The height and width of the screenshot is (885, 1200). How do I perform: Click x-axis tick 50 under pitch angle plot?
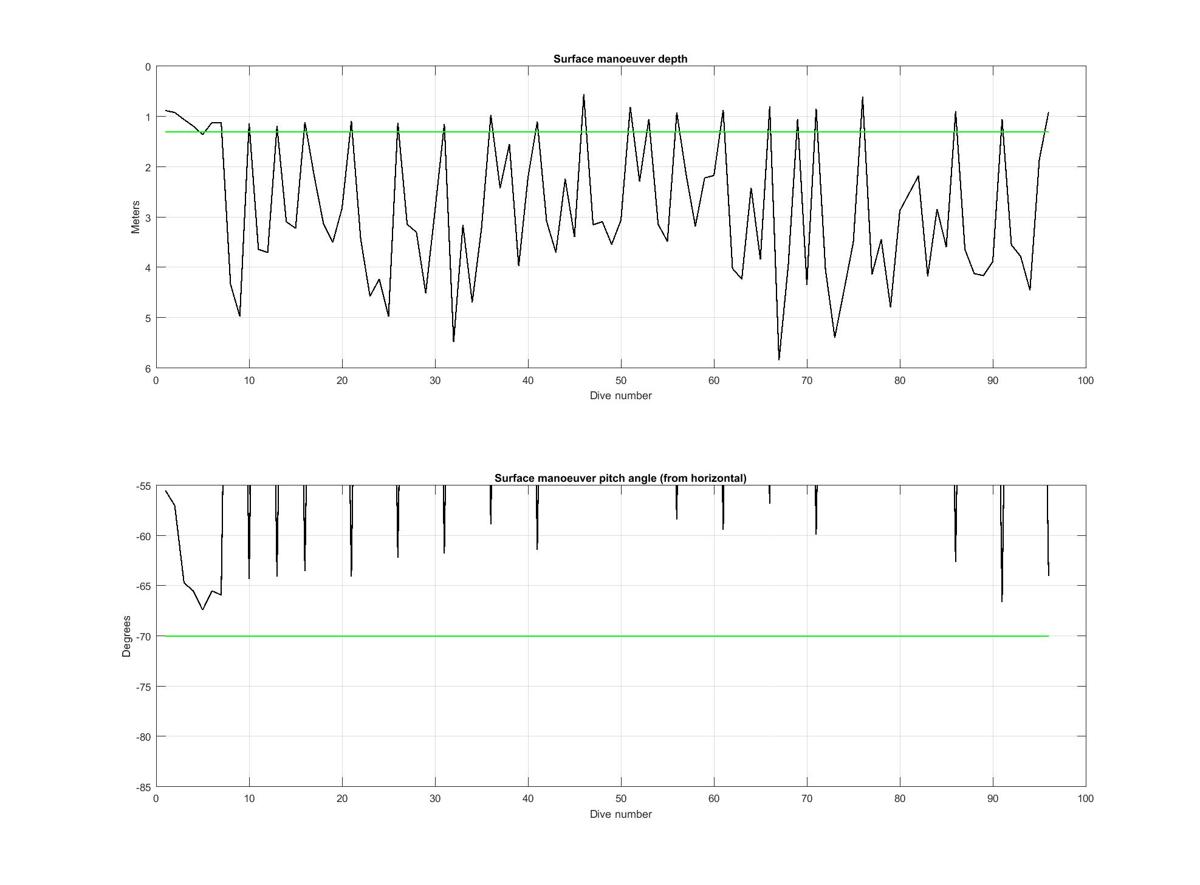click(x=621, y=799)
